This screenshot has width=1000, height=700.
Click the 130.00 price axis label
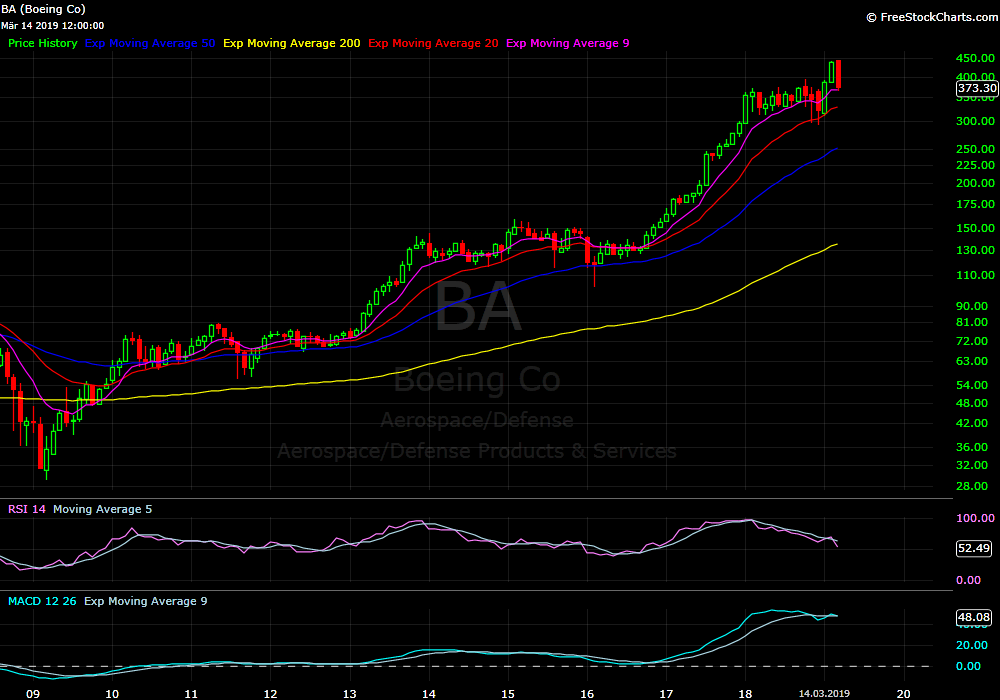click(x=975, y=251)
